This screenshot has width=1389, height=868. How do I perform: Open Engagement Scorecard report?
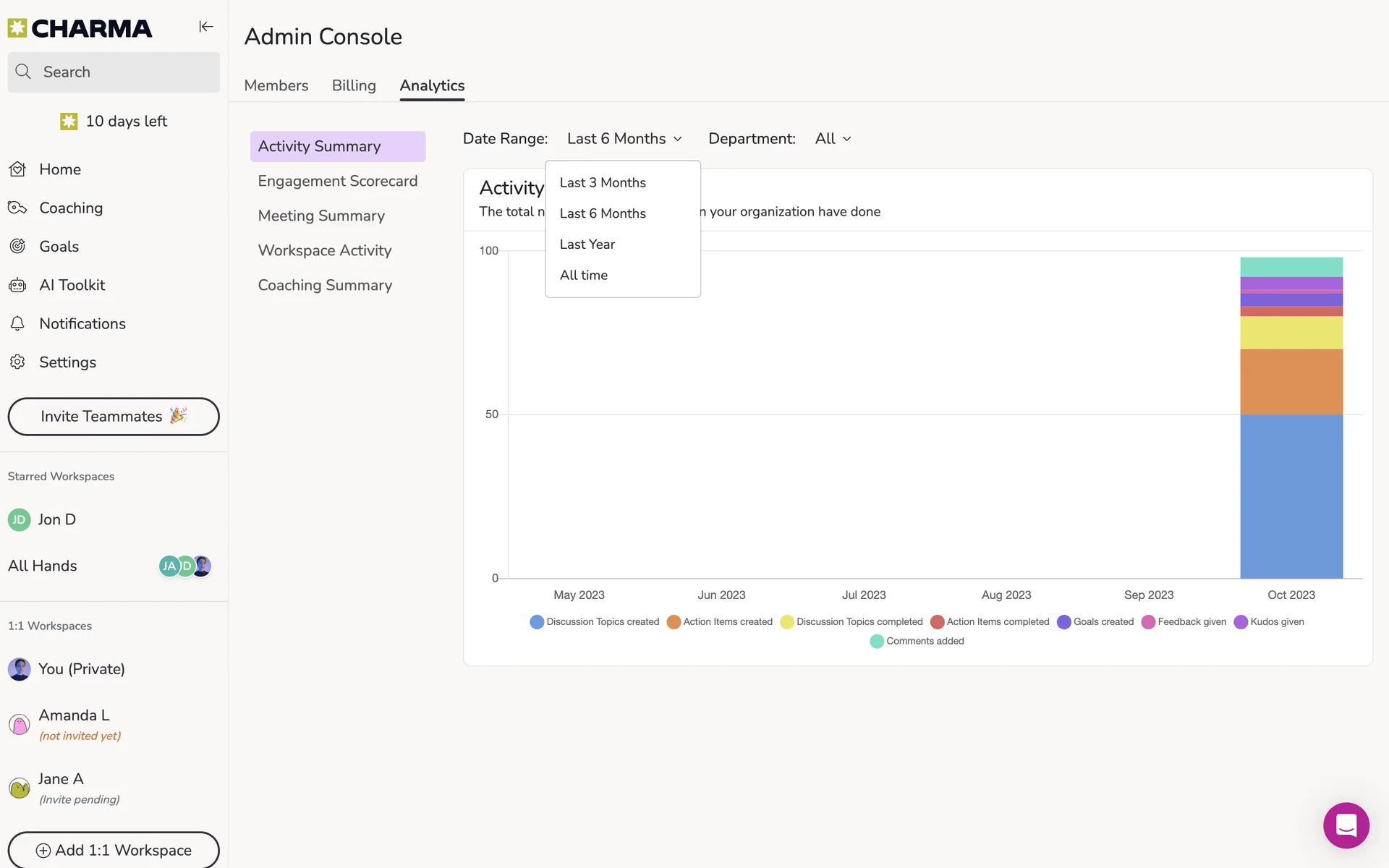point(337,181)
